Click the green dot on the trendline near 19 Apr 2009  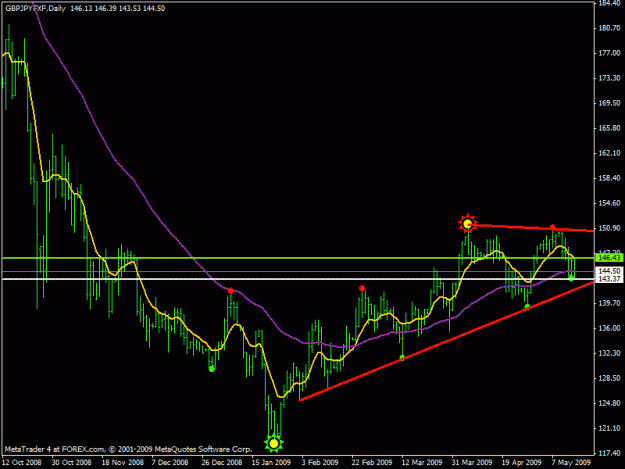coord(527,306)
